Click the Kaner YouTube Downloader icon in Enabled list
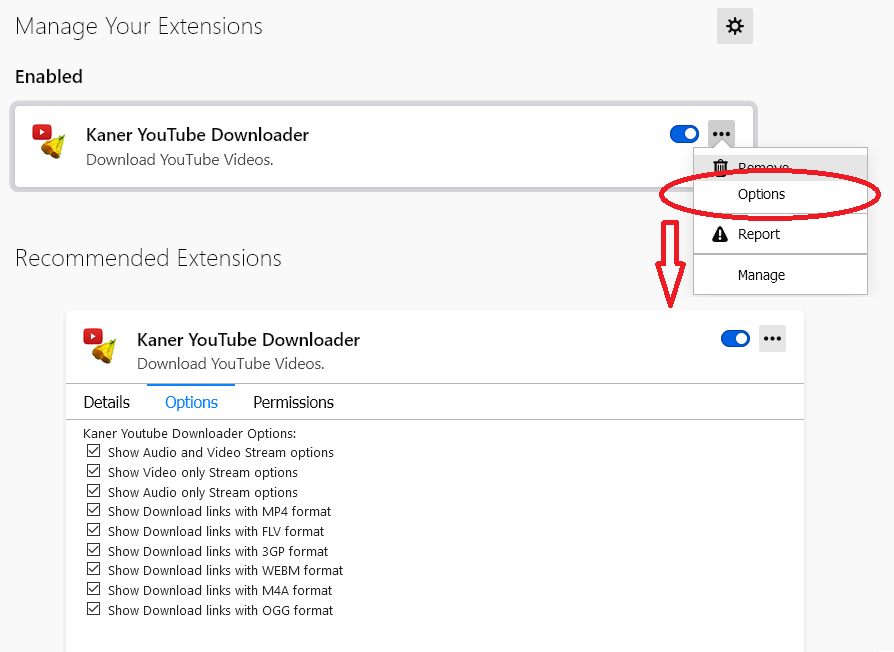 pos(48,141)
